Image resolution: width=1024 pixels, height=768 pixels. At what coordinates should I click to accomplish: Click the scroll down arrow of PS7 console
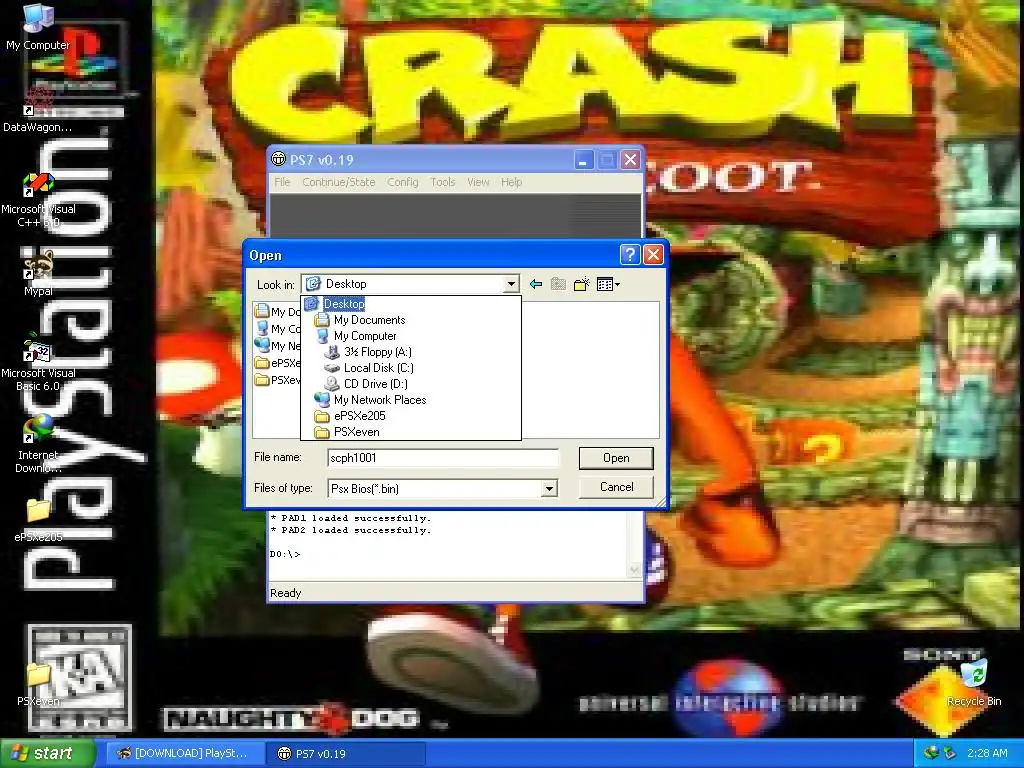click(x=633, y=570)
